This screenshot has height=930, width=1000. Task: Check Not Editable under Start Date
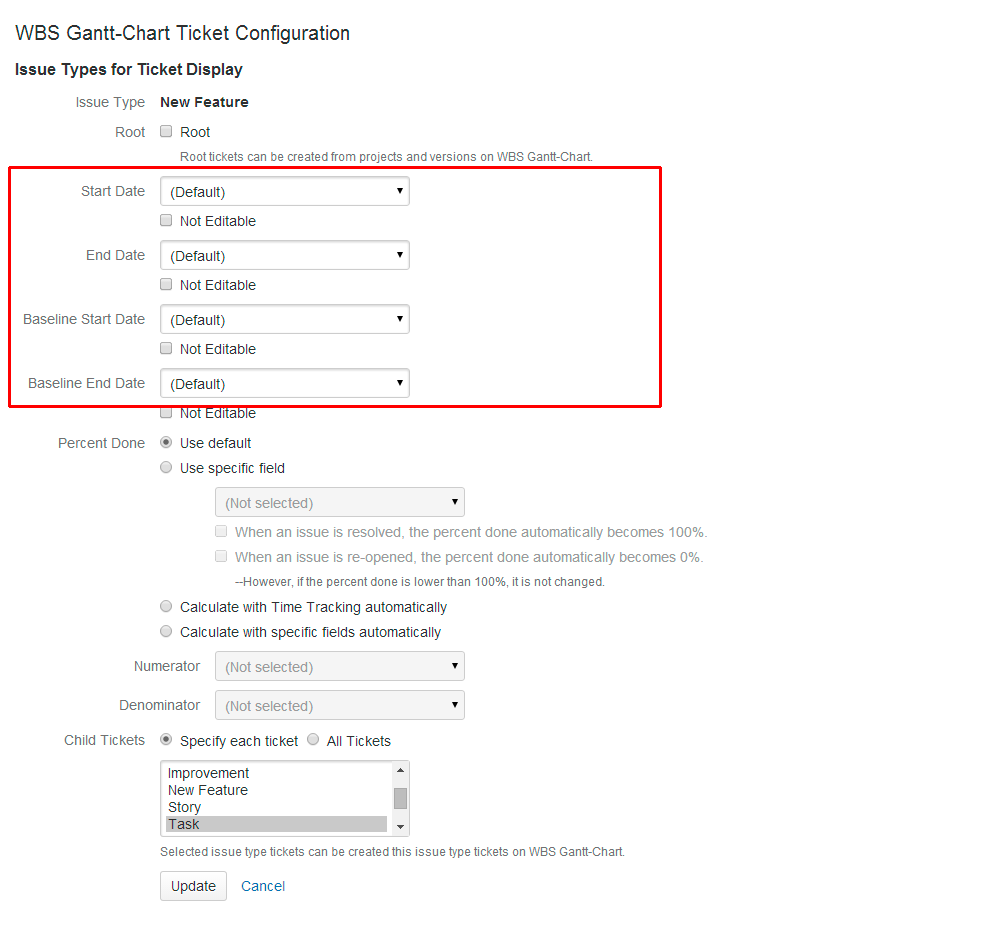167,221
